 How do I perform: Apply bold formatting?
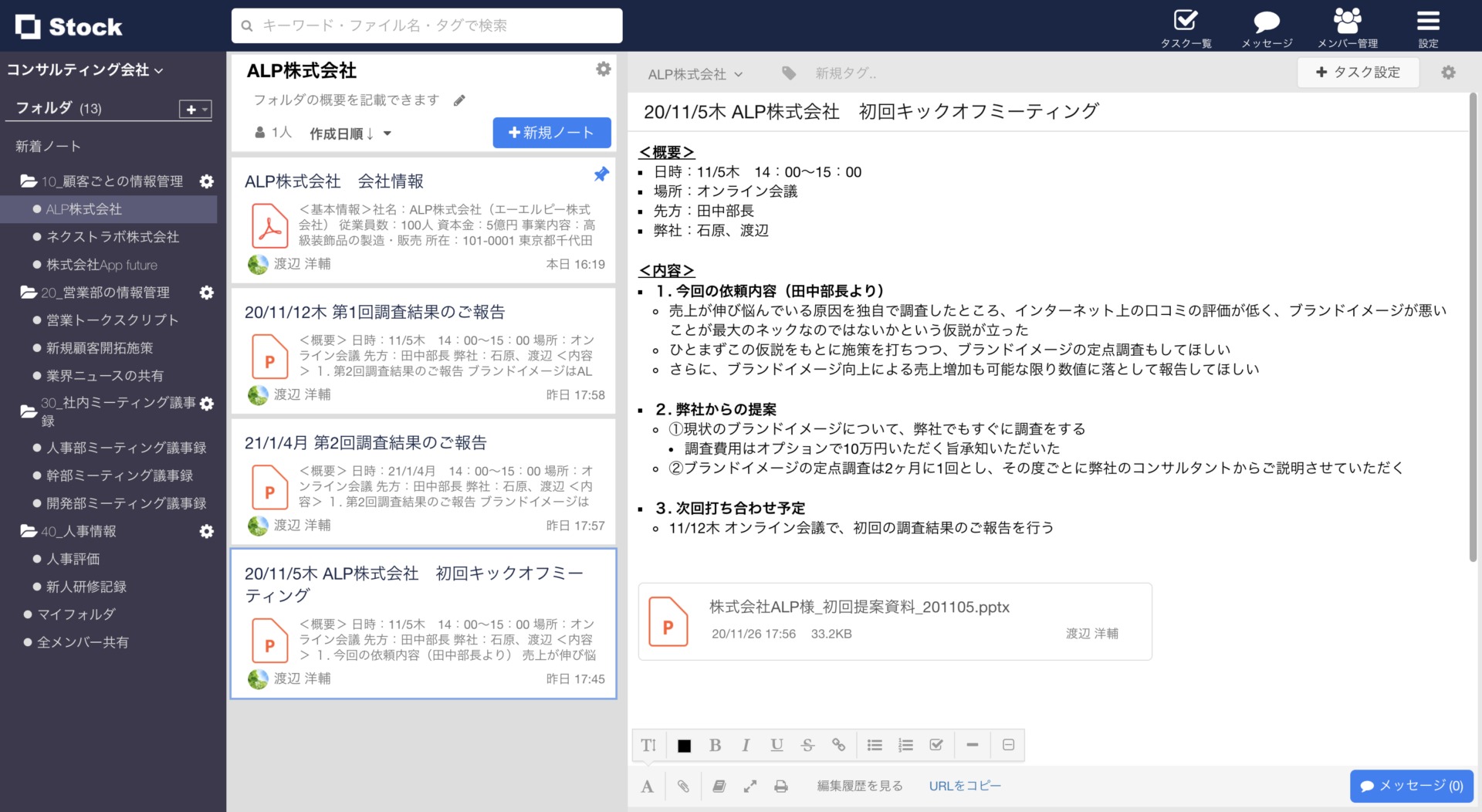click(x=715, y=745)
